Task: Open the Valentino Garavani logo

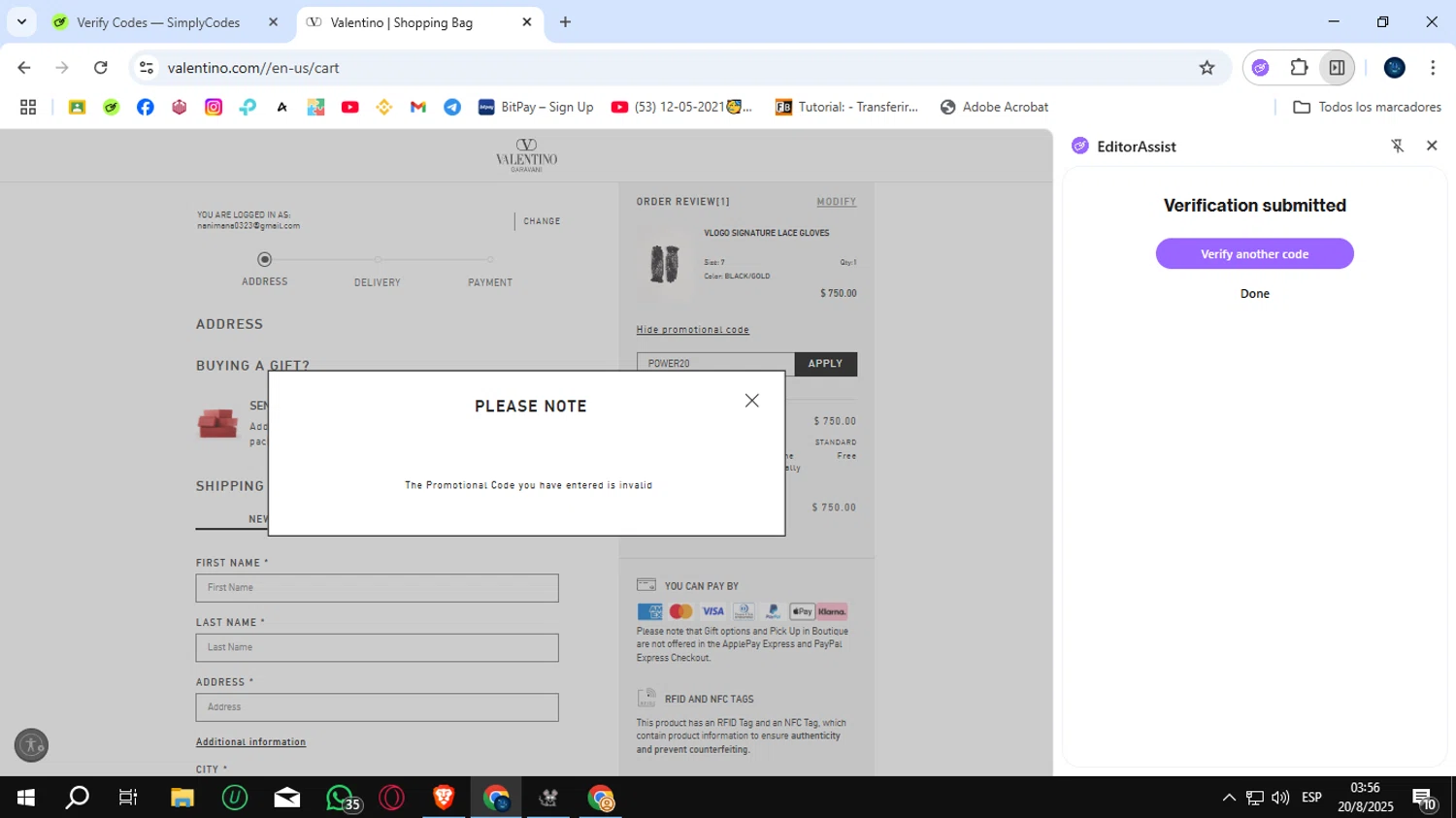Action: click(x=526, y=155)
